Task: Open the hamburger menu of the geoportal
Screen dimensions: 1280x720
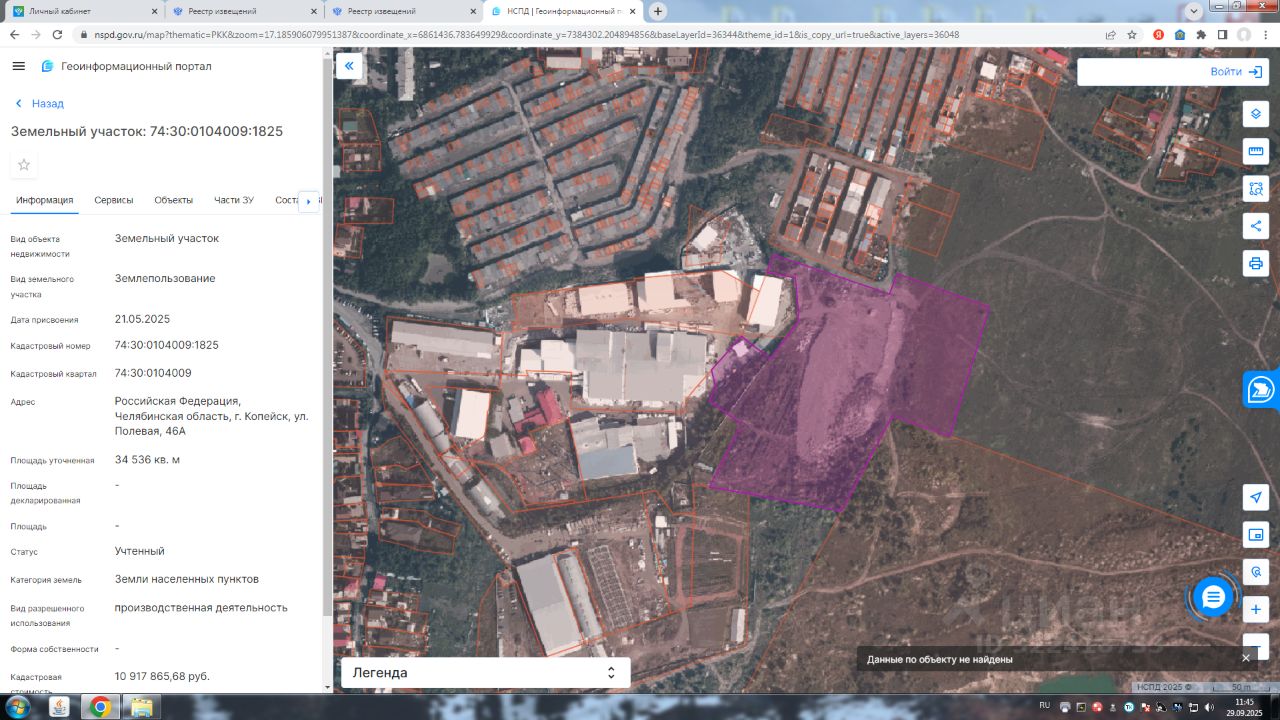Action: coord(18,66)
